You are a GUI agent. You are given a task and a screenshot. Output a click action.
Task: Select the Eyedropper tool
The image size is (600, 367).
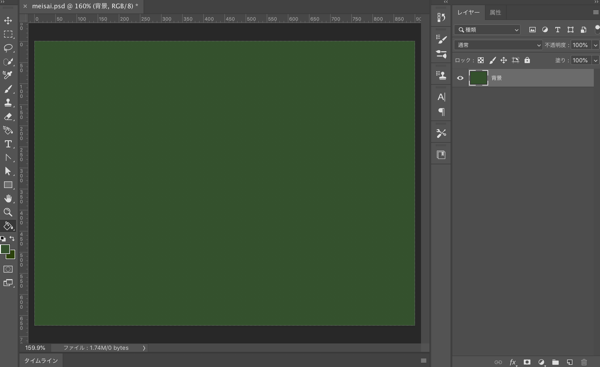8,75
